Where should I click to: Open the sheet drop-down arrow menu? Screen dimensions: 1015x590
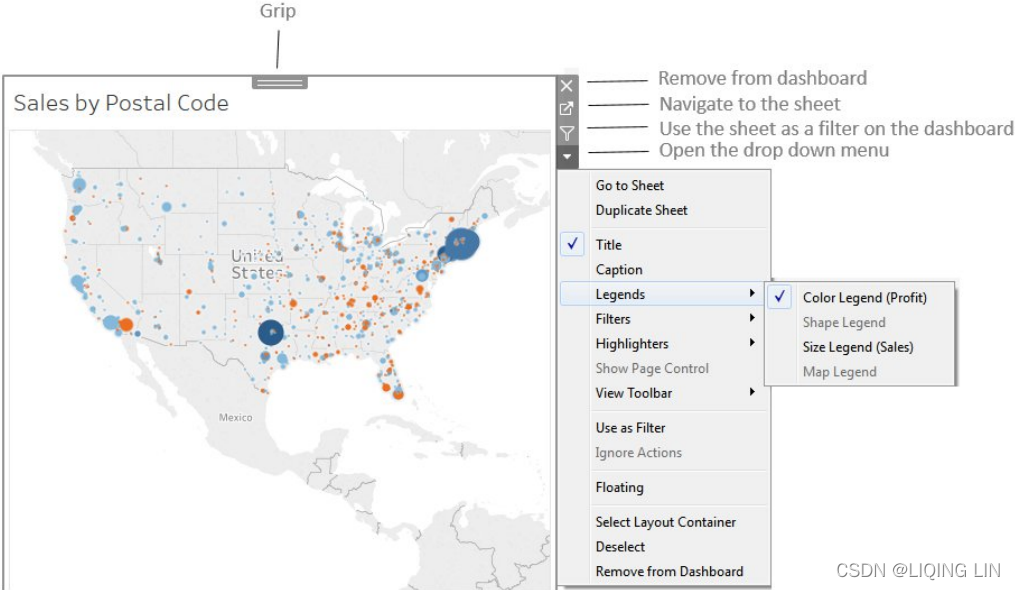[x=566, y=156]
